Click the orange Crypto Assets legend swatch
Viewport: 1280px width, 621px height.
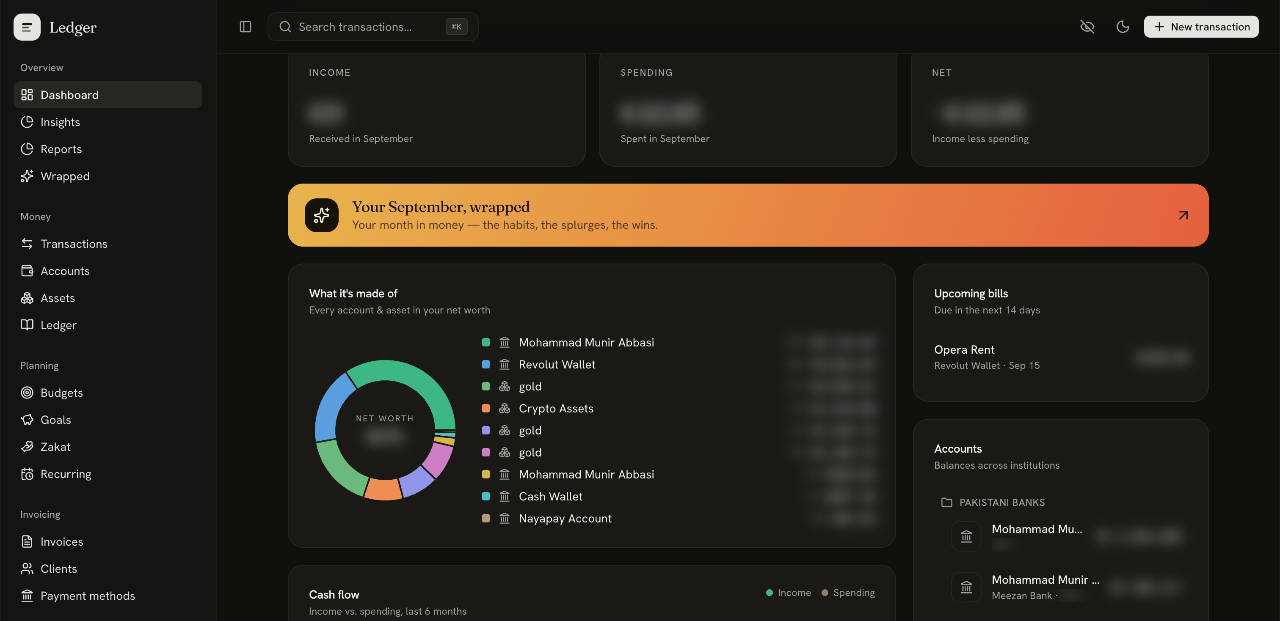(x=486, y=408)
